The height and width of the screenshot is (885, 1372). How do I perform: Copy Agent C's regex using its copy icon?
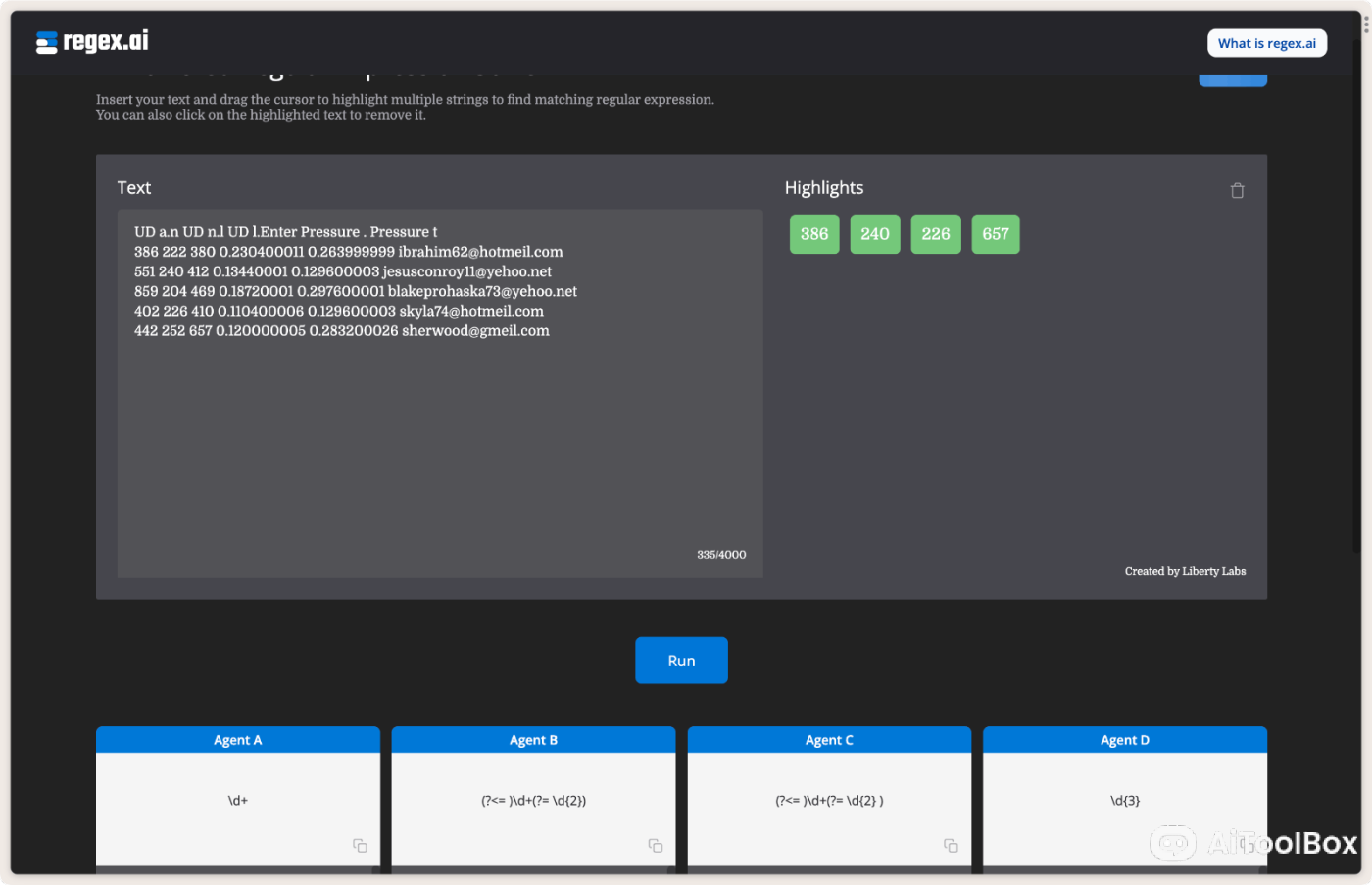[x=952, y=844]
